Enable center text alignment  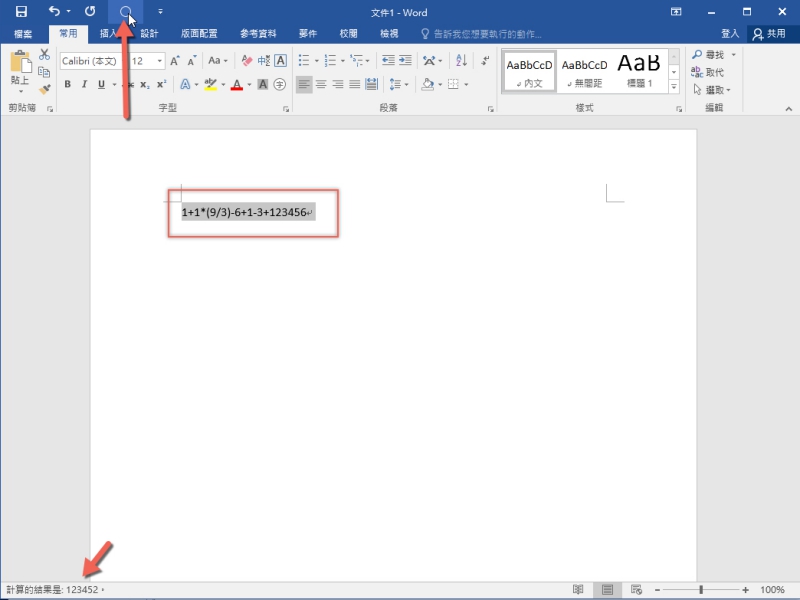(x=320, y=84)
